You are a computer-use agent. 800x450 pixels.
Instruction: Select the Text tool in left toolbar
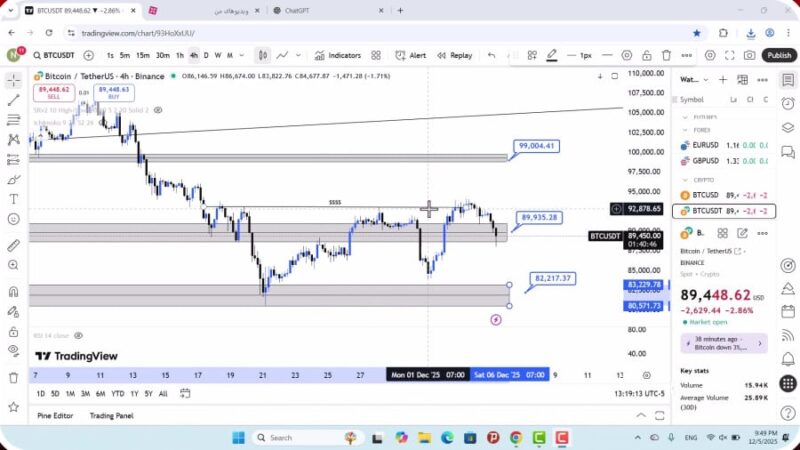pyautogui.click(x=14, y=199)
